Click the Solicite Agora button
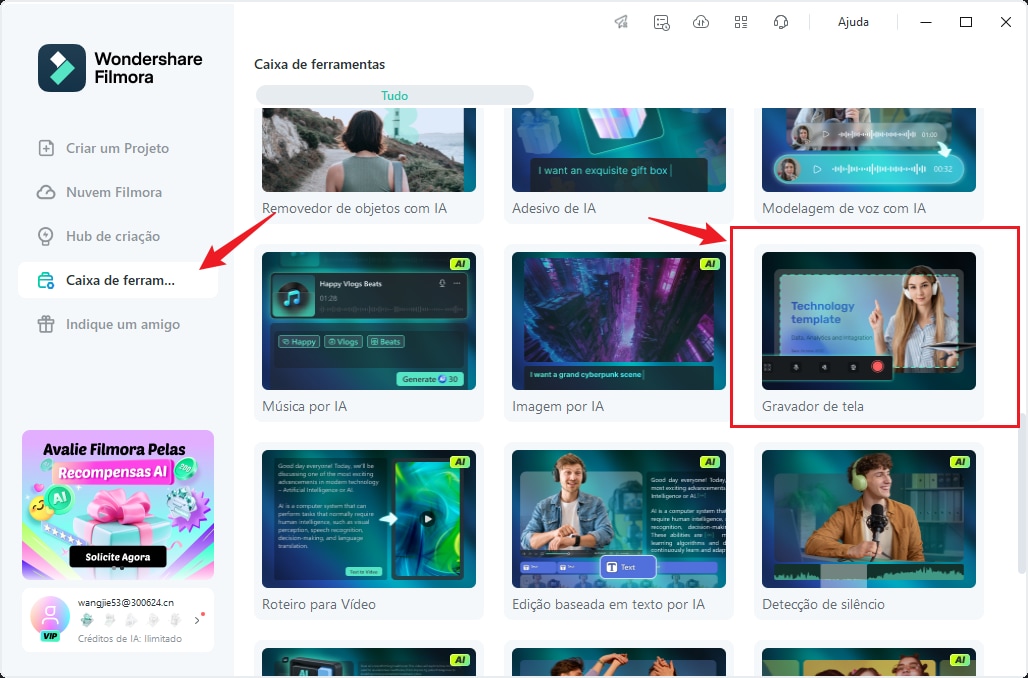Screen dimensions: 1028x678 point(118,557)
